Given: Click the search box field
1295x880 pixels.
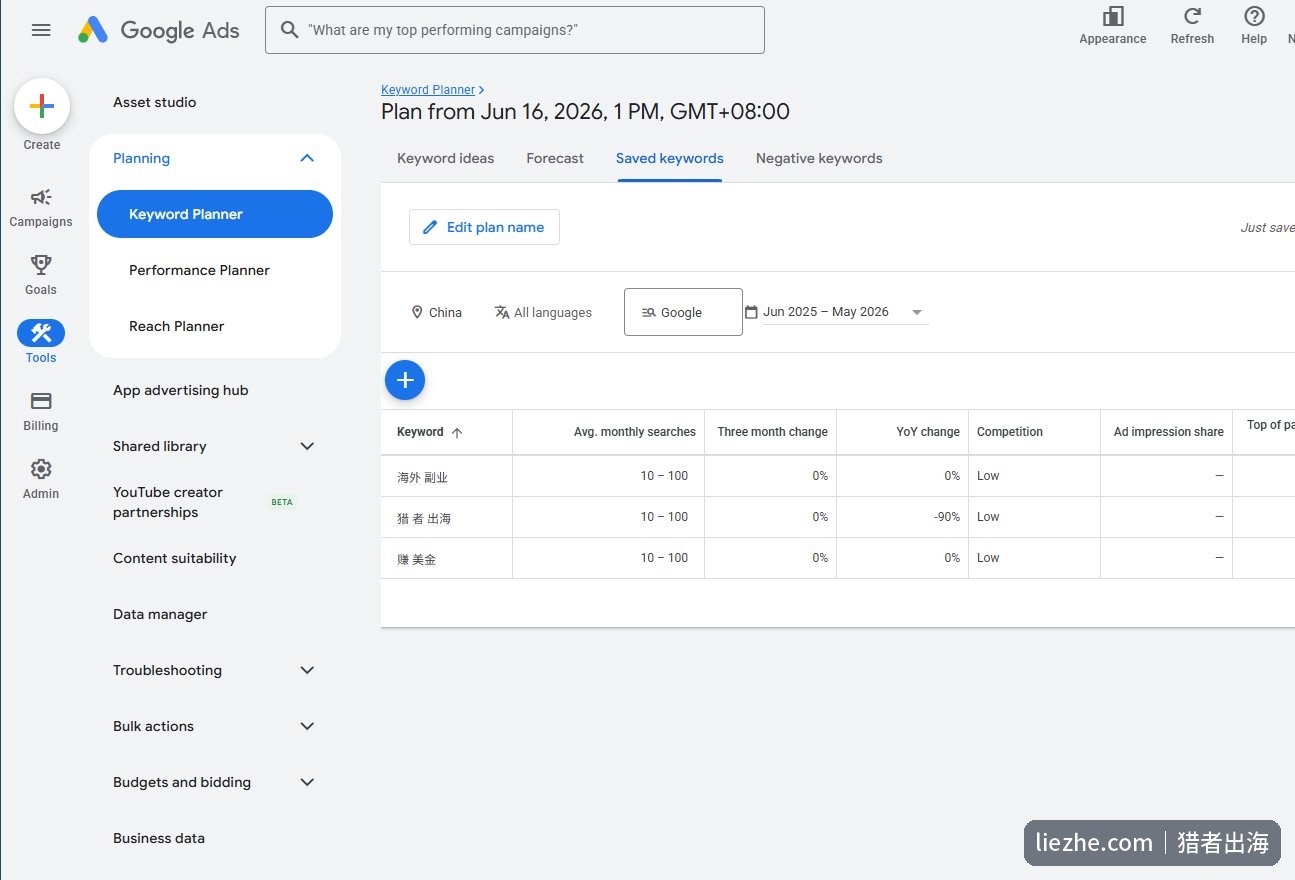Looking at the screenshot, I should pyautogui.click(x=515, y=30).
